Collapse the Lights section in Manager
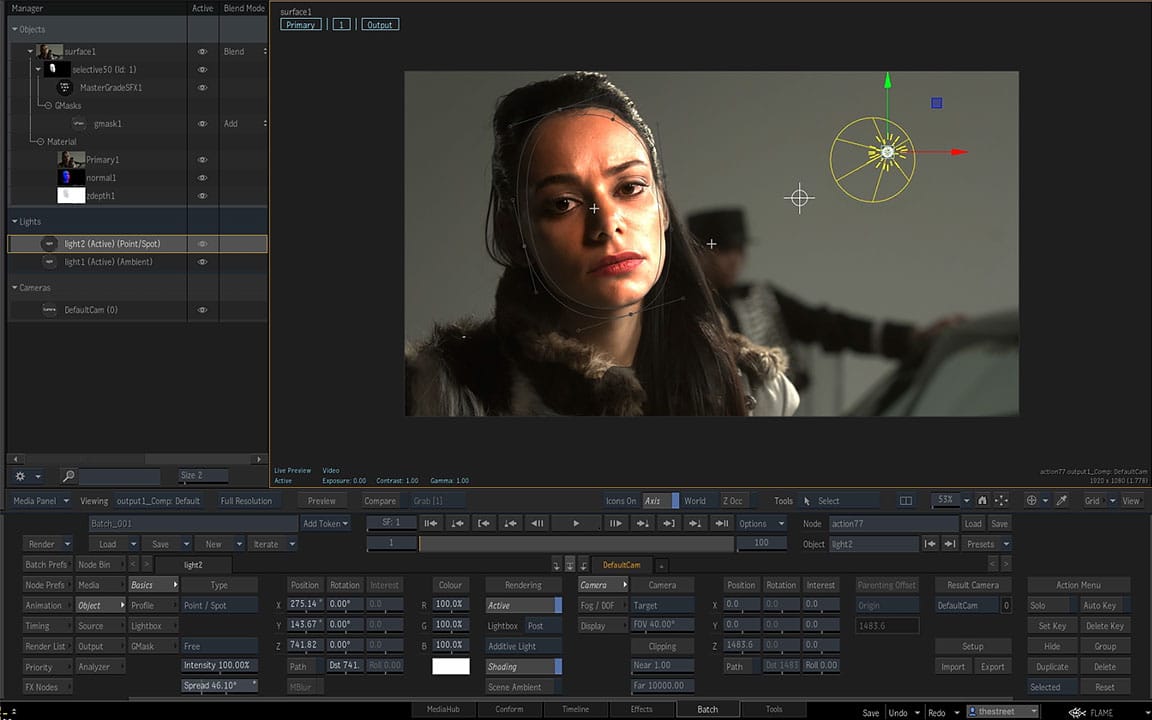 tap(15, 221)
